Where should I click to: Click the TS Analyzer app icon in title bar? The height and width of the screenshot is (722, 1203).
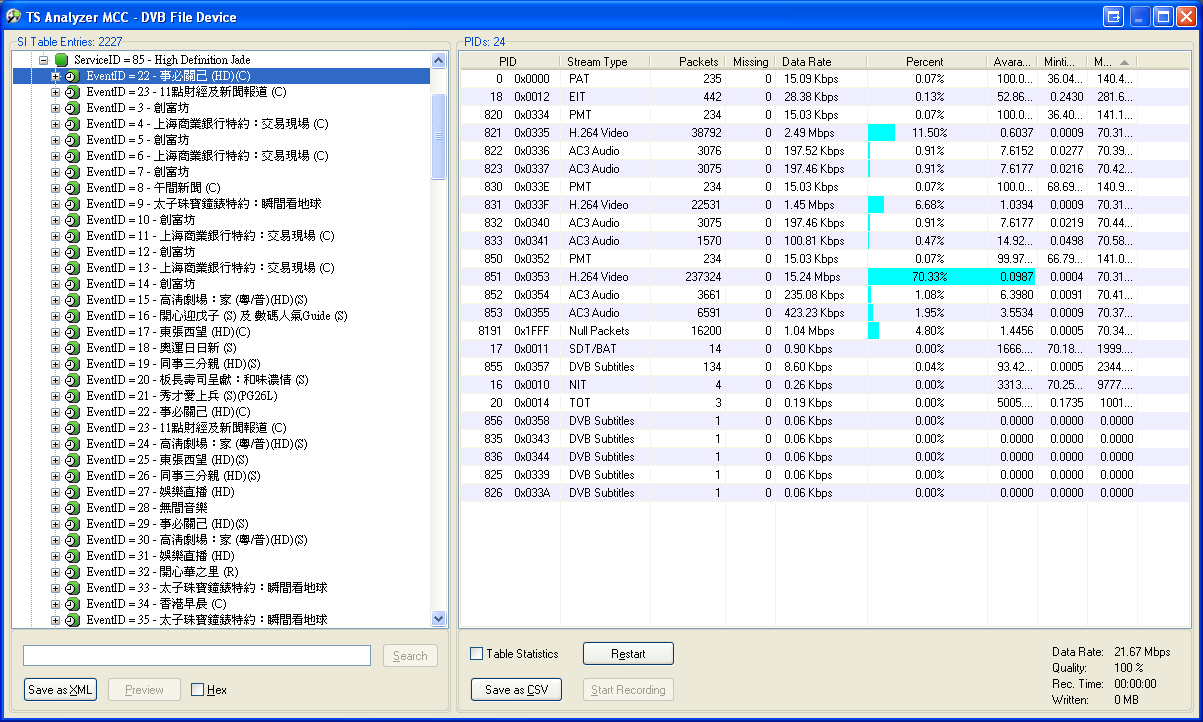click(14, 16)
